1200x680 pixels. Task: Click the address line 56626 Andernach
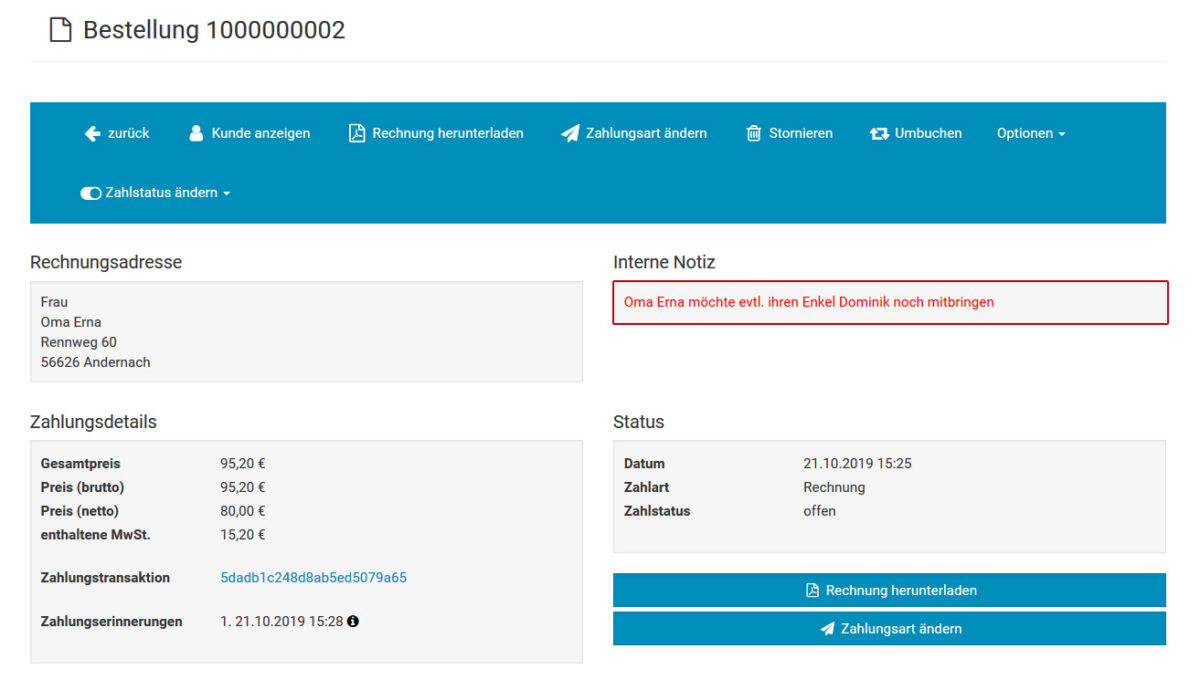[96, 362]
